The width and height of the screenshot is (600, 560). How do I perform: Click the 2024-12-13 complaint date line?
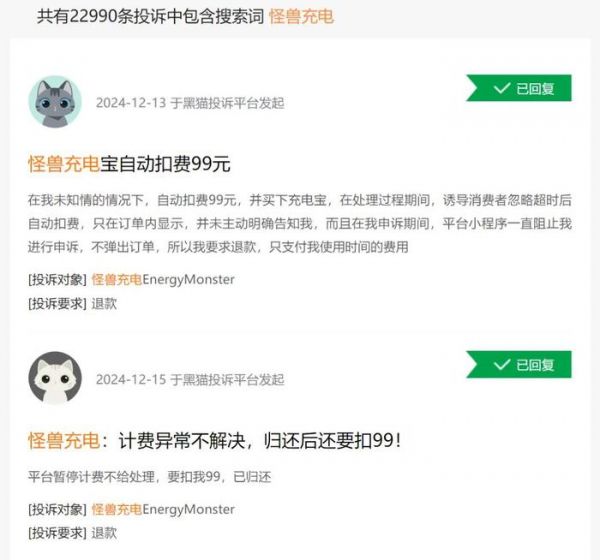190,103
